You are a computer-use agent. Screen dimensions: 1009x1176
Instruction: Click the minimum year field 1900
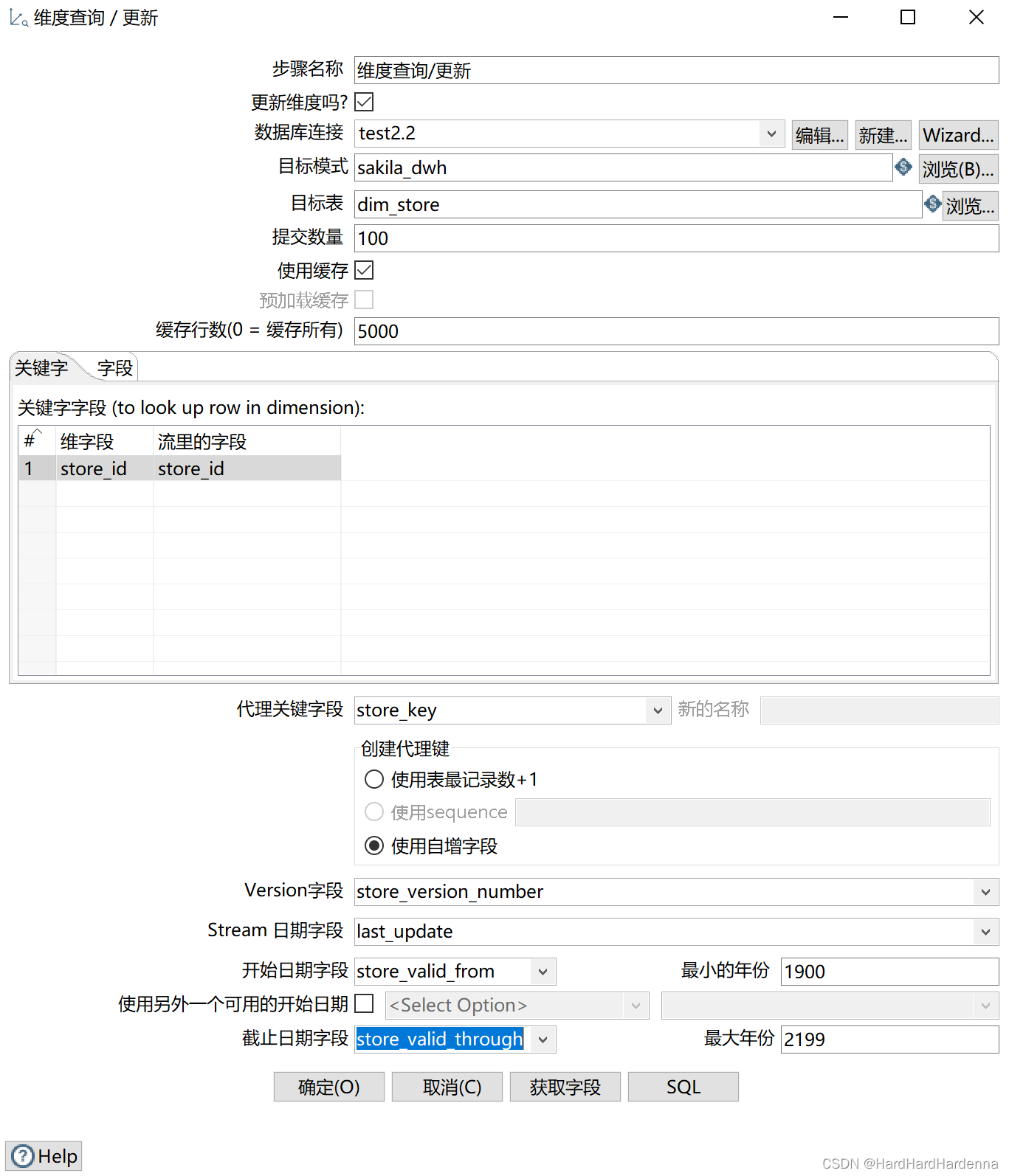(889, 972)
